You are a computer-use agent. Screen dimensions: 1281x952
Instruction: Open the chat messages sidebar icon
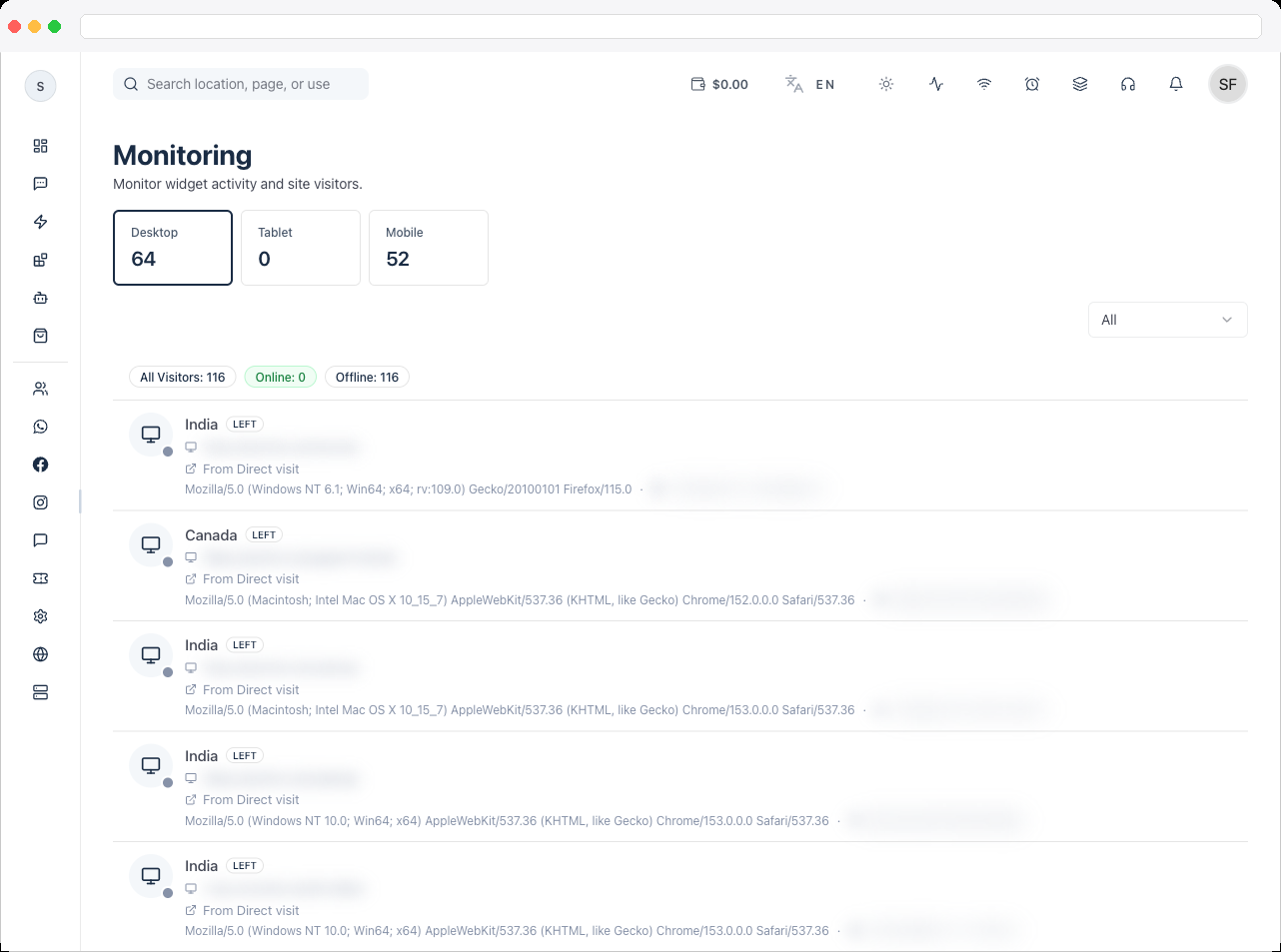[40, 184]
